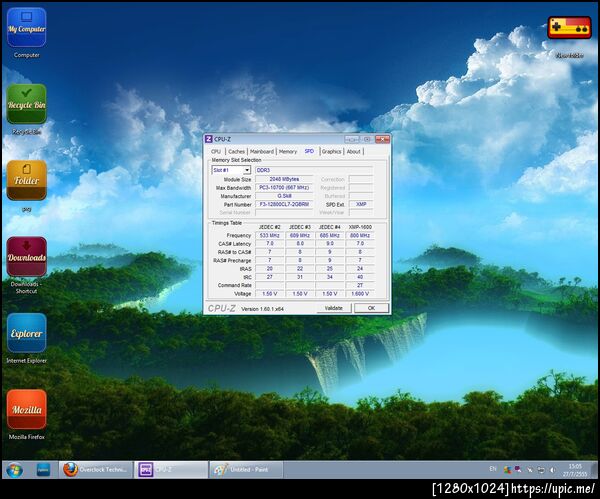Screen dimensions: 600x499
Task: Click the PC3-10700 (667 MHz) bandwidth value
Action: click(x=284, y=188)
